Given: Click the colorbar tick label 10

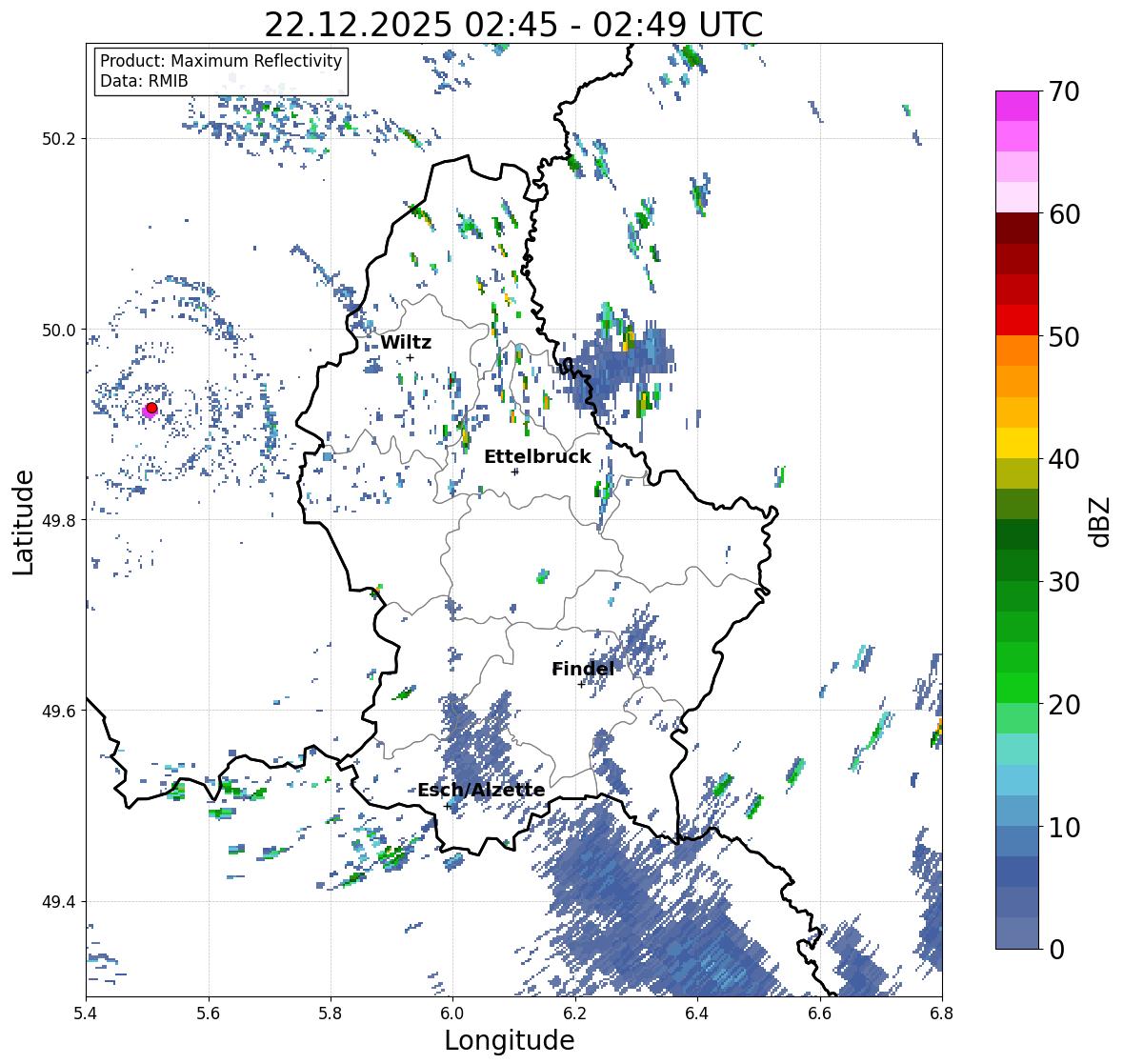Looking at the screenshot, I should click(1064, 827).
